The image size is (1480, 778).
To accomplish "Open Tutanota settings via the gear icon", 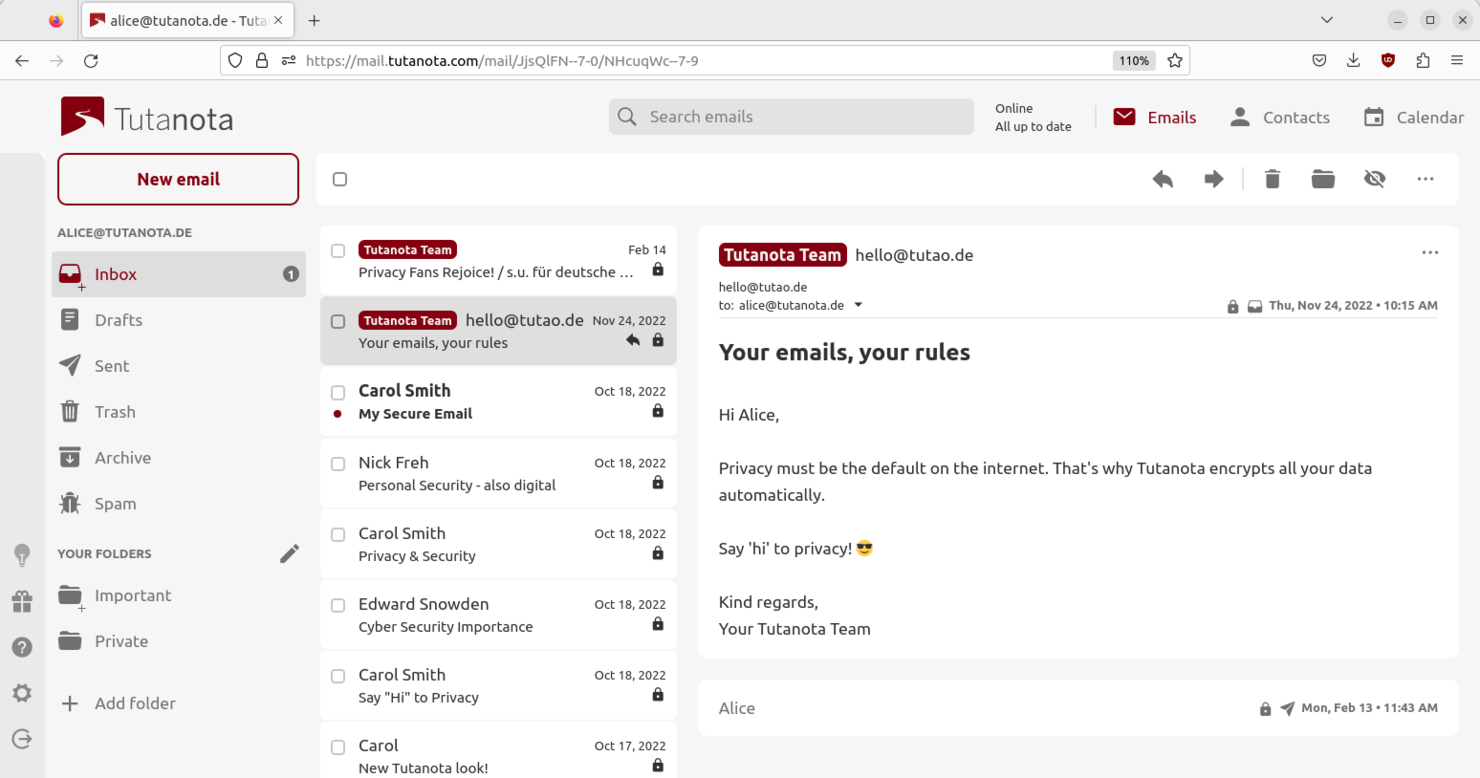I will [22, 693].
